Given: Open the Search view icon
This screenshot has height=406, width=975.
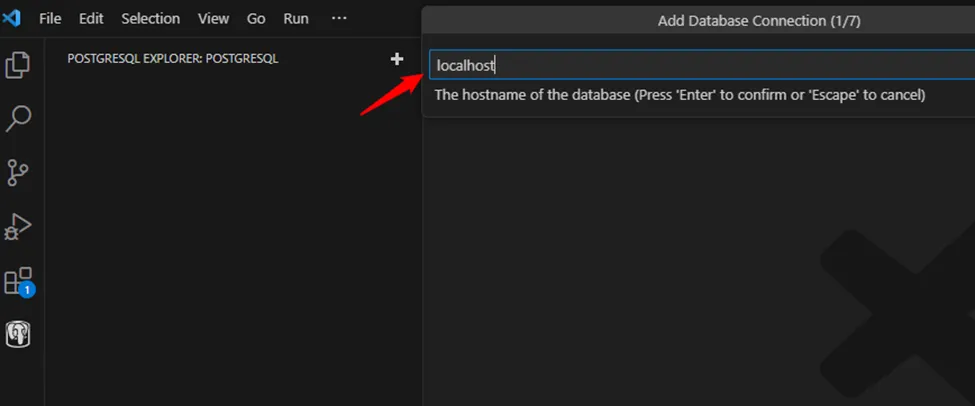Looking at the screenshot, I should click(18, 119).
